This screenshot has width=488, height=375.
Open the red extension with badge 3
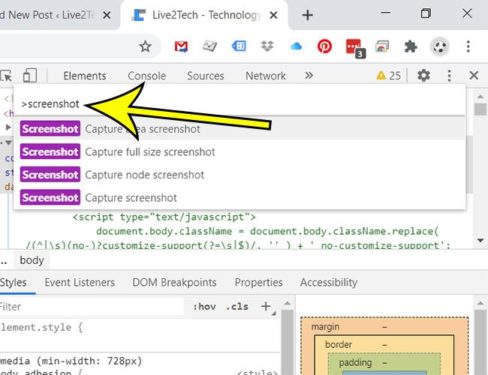355,48
